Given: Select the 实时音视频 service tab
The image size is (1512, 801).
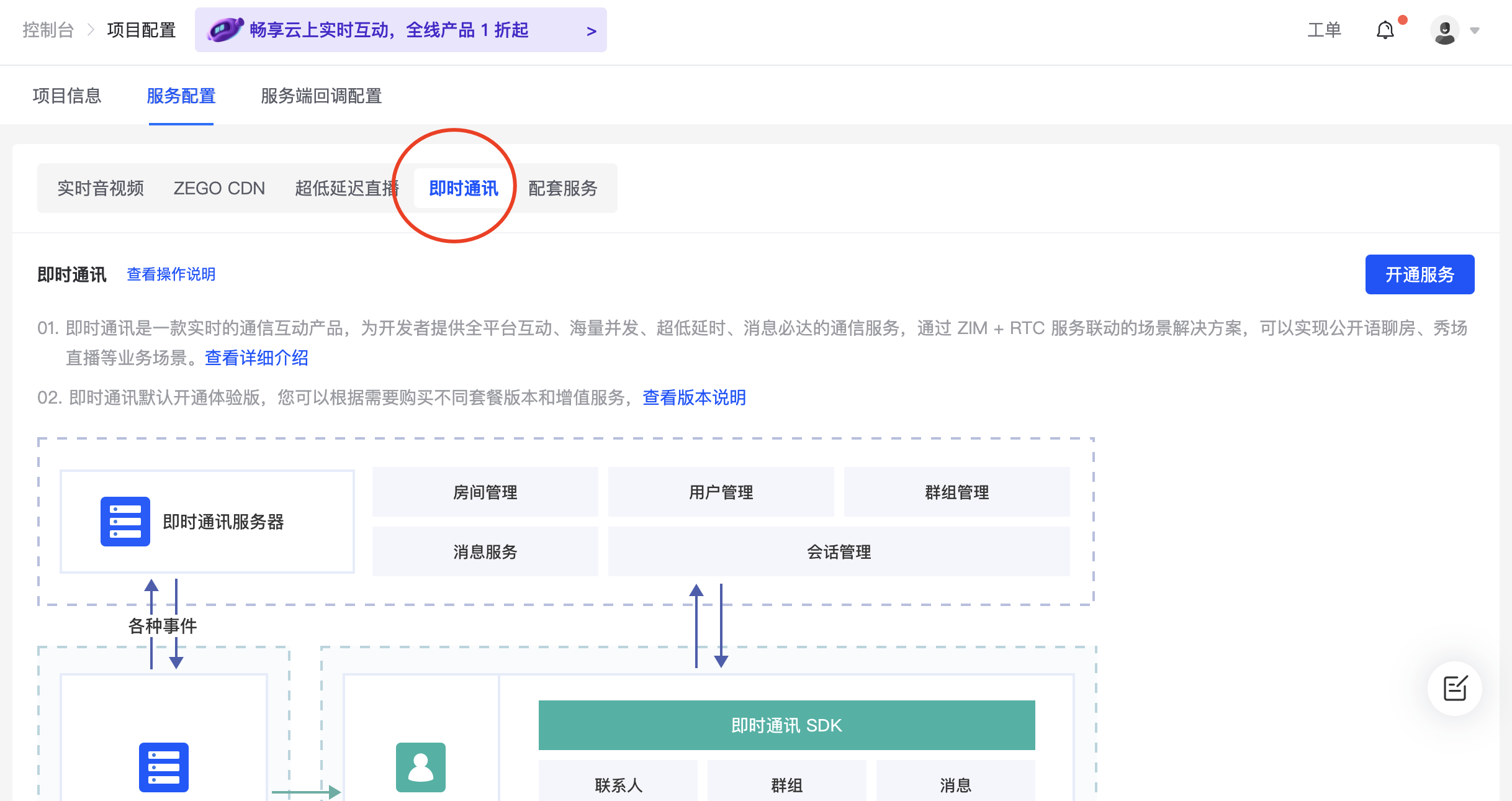Looking at the screenshot, I should (x=101, y=188).
